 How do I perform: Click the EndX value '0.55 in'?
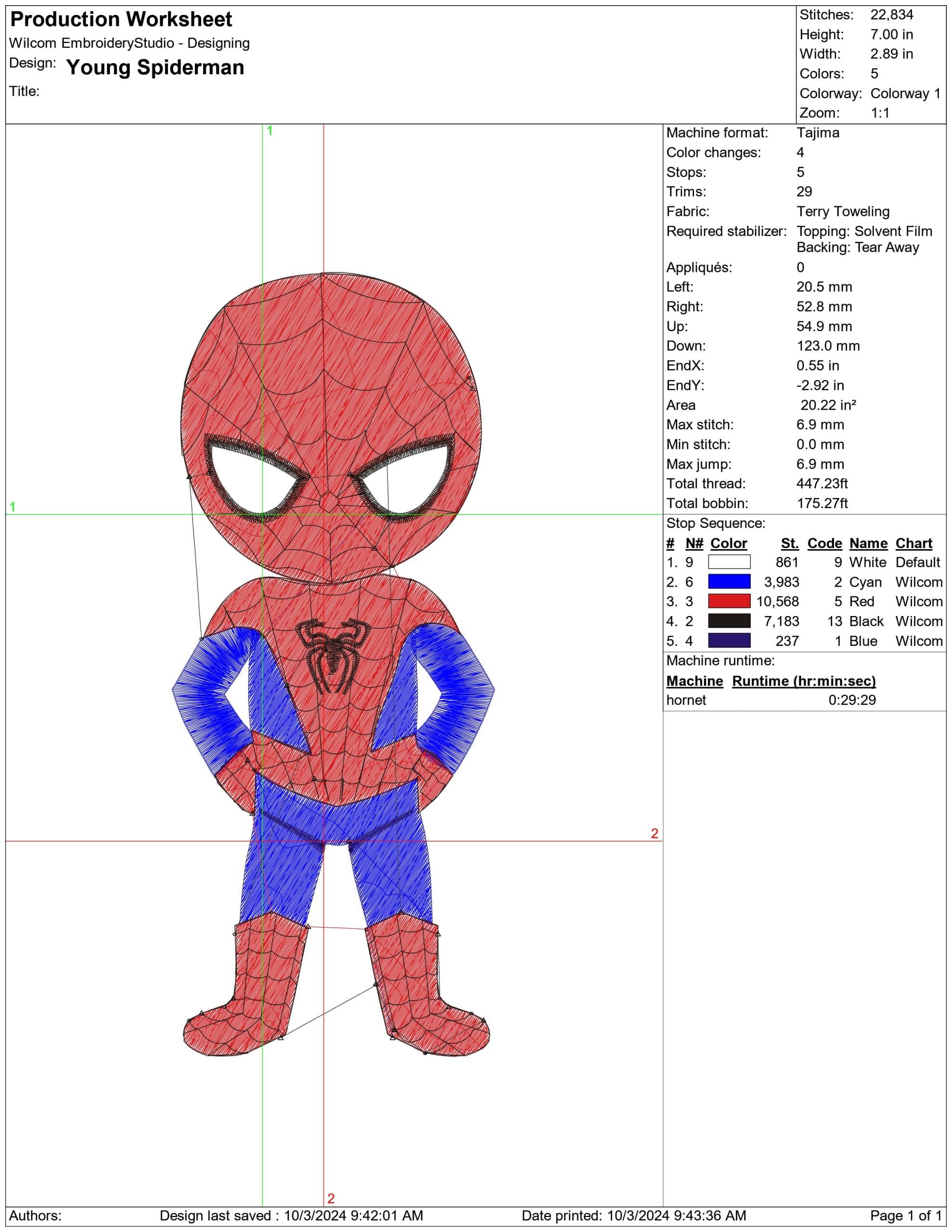coord(818,366)
